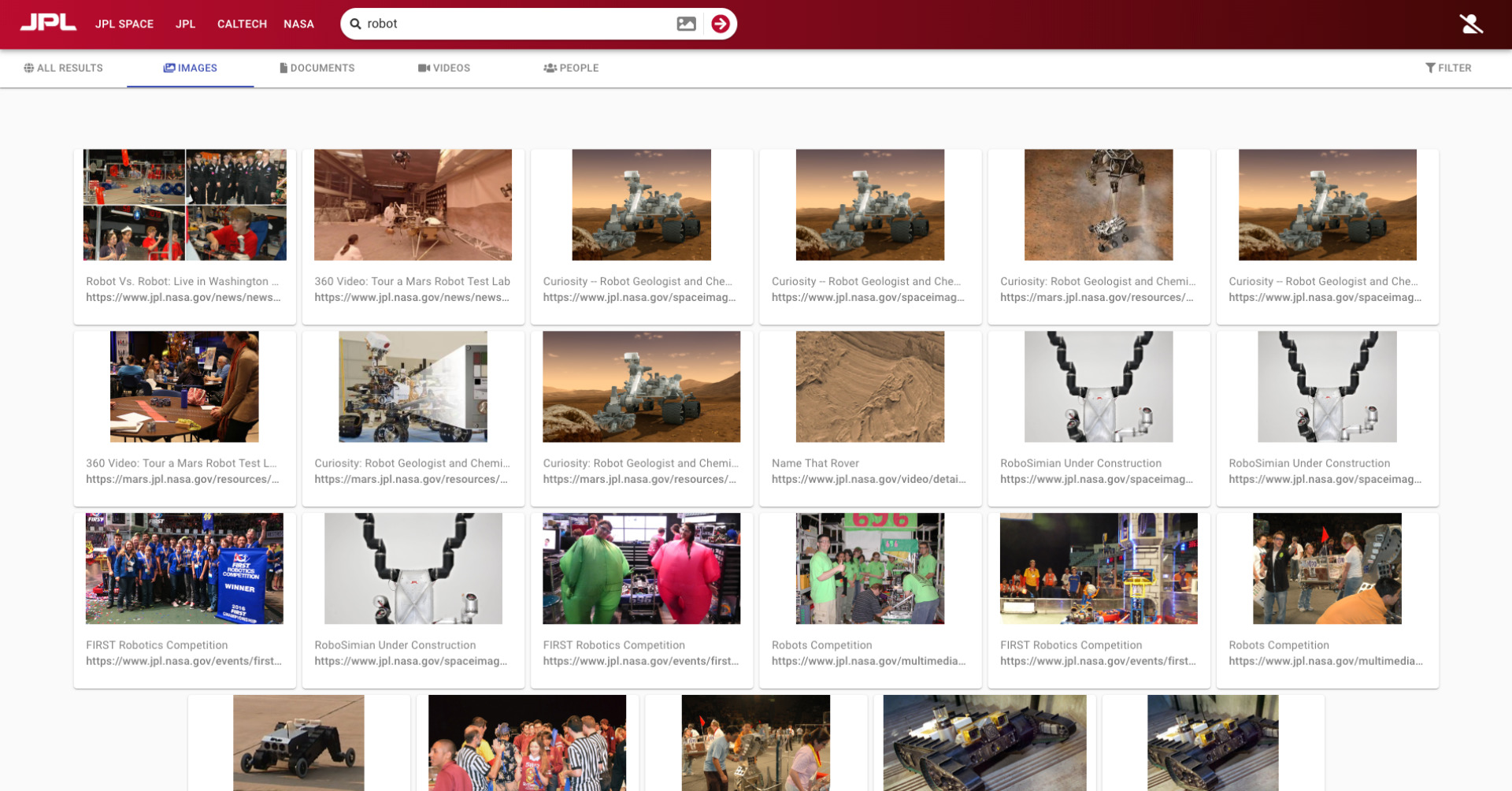
Task: Click the "Robots Competition" title under green-shirted team
Action: click(822, 645)
